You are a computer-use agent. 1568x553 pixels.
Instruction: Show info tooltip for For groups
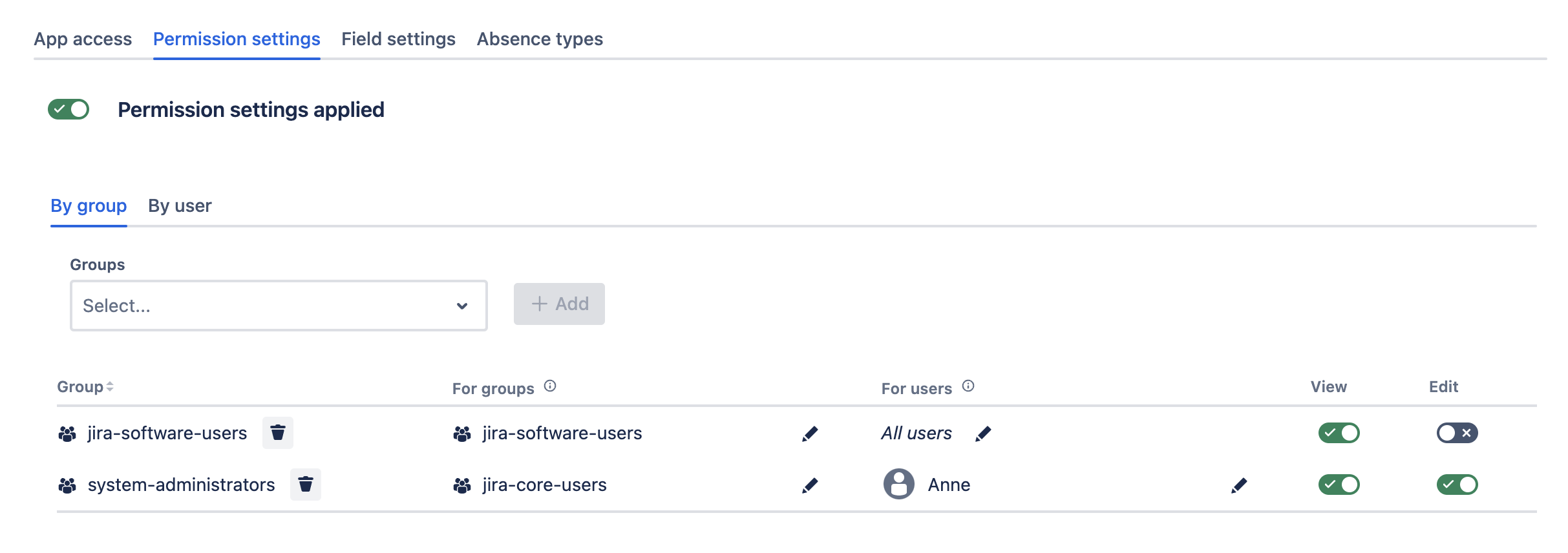click(x=550, y=386)
